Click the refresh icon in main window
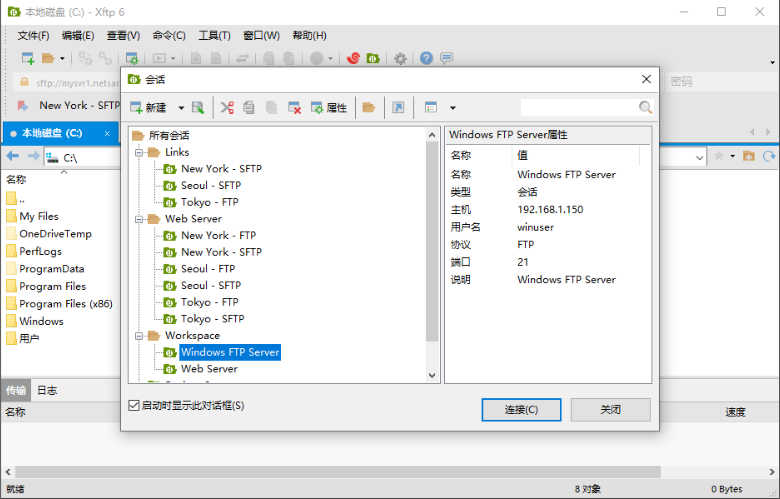 coord(769,157)
